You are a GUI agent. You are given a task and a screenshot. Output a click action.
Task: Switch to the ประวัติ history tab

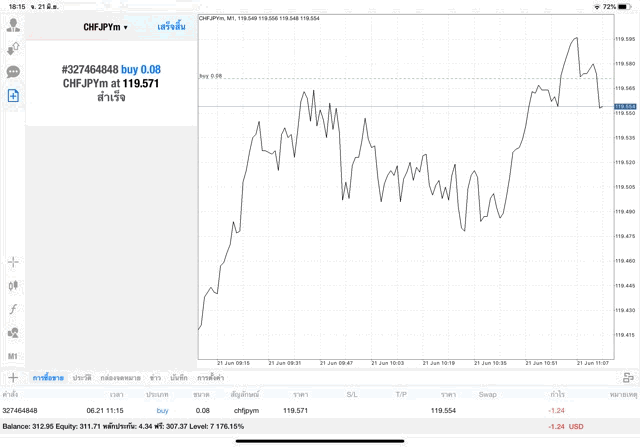(81, 378)
